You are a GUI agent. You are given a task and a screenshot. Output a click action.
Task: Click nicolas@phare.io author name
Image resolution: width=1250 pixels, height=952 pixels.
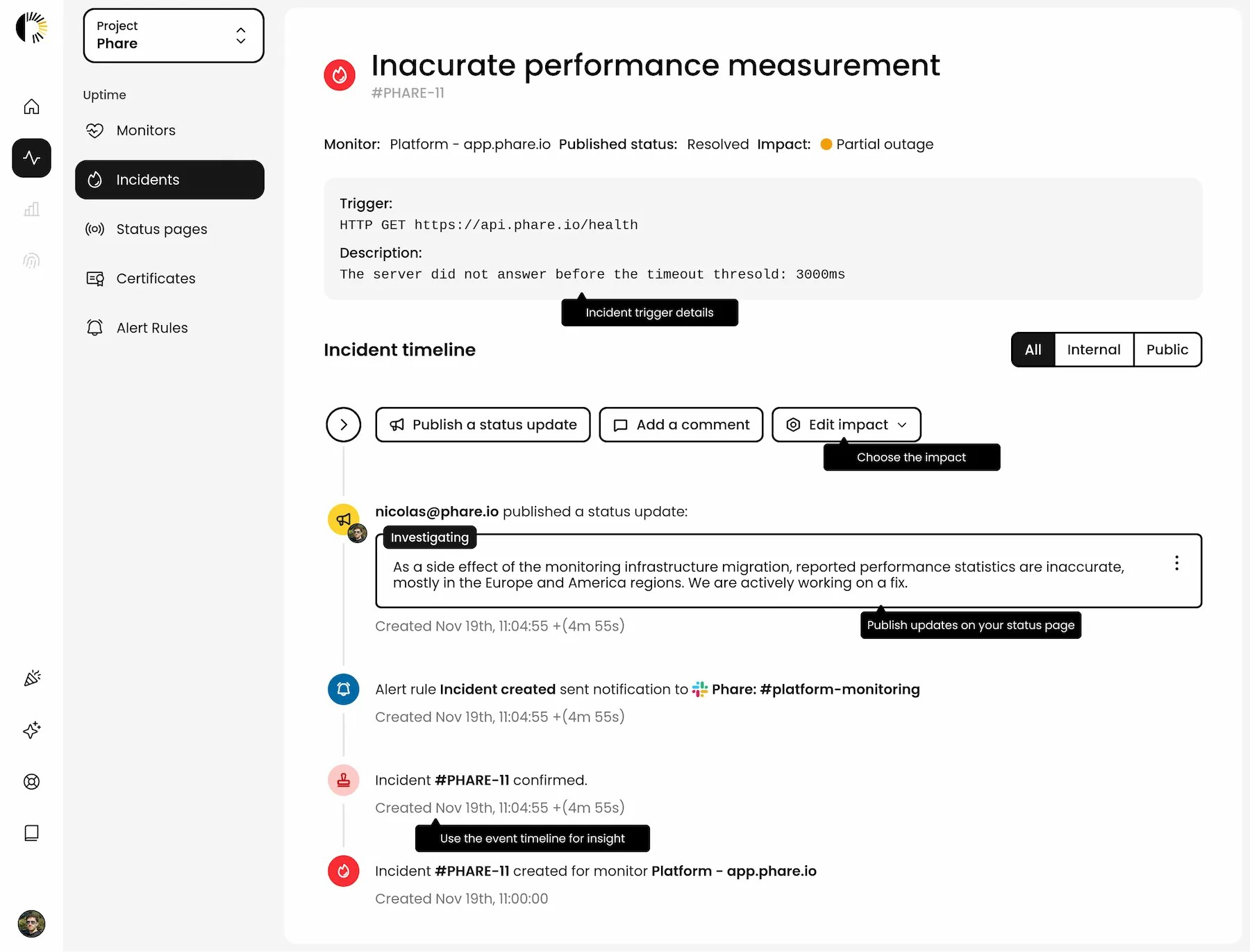(x=437, y=512)
